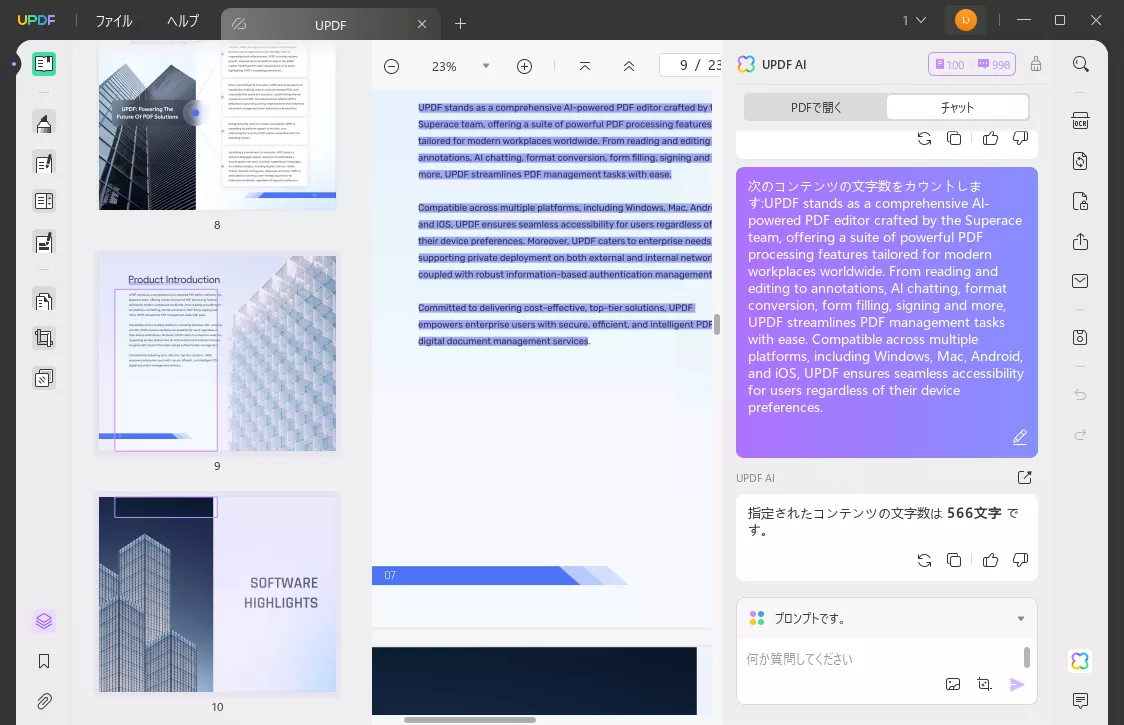1124x725 pixels.
Task: Open the Protect PDF lock icon
Action: pyautogui.click(x=1080, y=202)
